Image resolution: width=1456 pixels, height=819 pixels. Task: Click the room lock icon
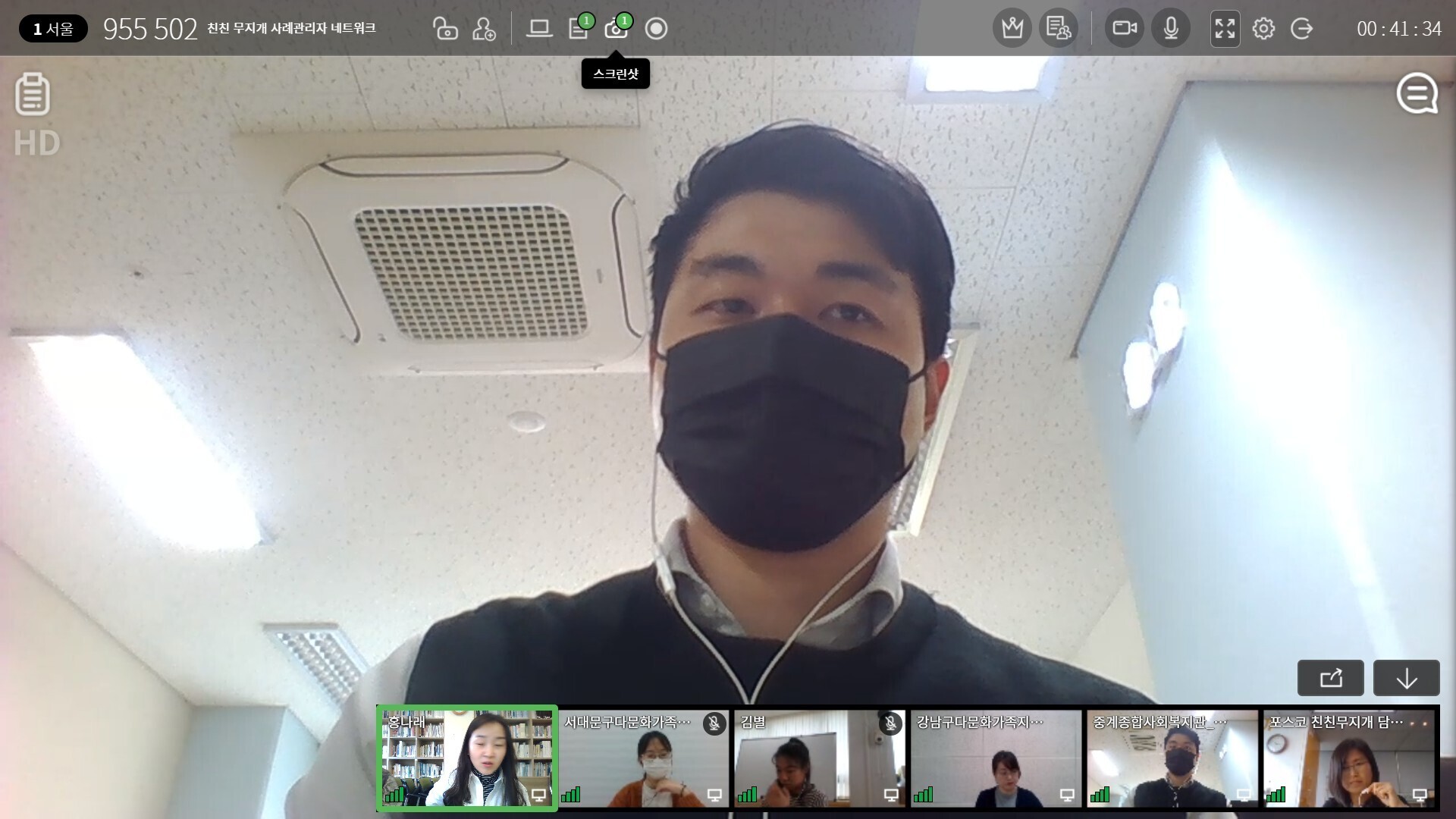[445, 29]
